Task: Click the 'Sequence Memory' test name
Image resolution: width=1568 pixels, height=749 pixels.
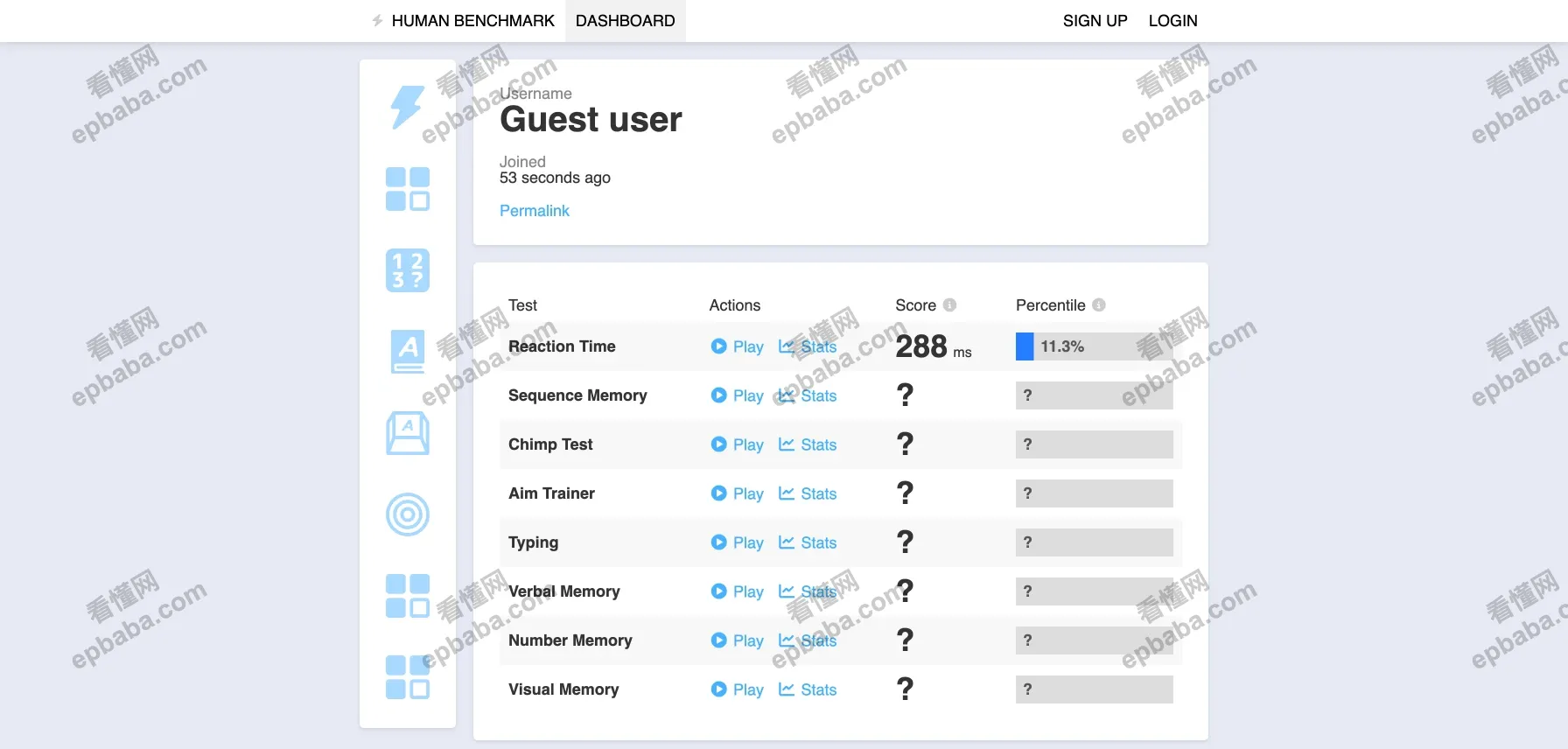Action: (577, 395)
